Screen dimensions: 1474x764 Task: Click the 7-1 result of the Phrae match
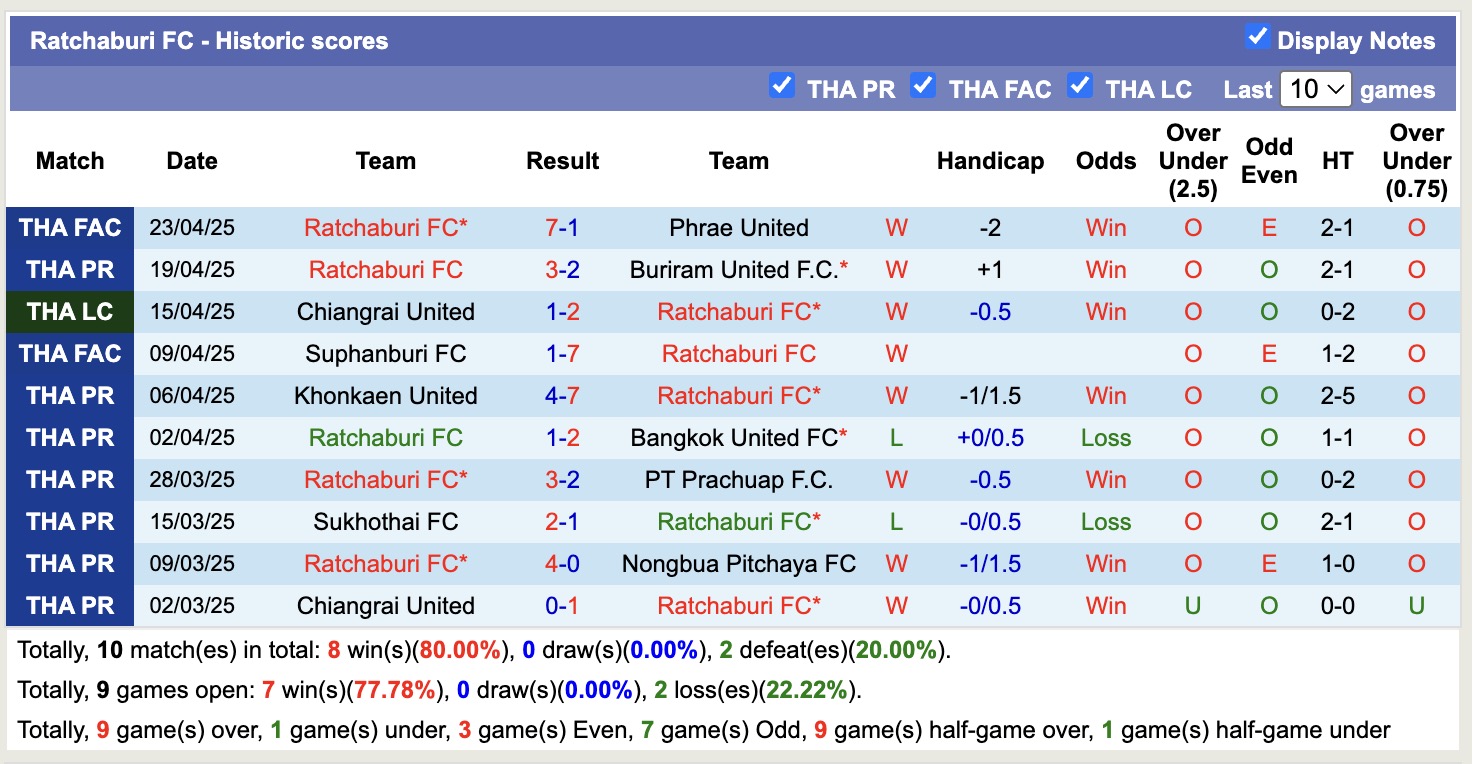click(562, 227)
